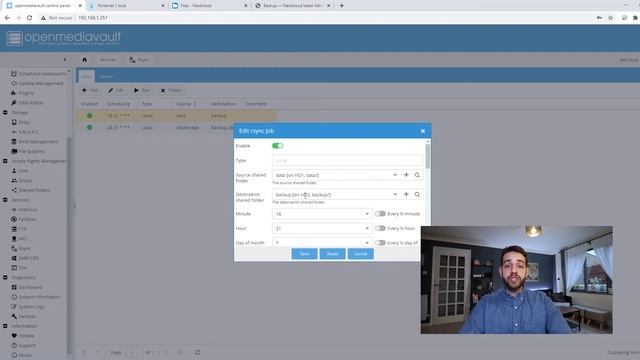Collapse the Information section in sidebar

[x=5, y=326]
